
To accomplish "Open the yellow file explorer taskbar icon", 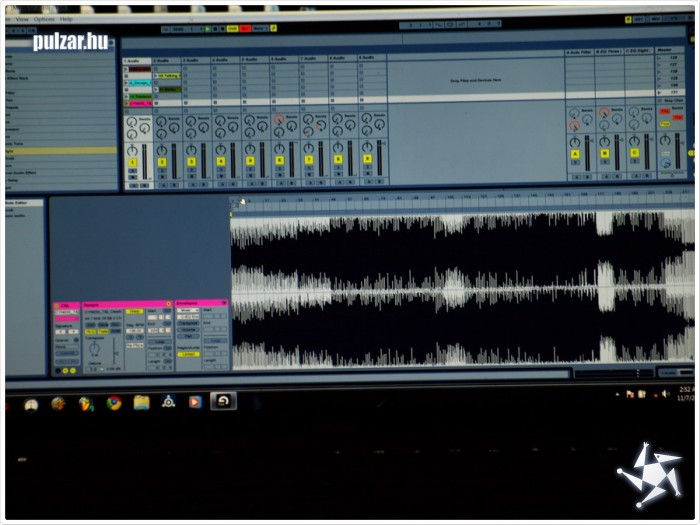I will click(141, 403).
